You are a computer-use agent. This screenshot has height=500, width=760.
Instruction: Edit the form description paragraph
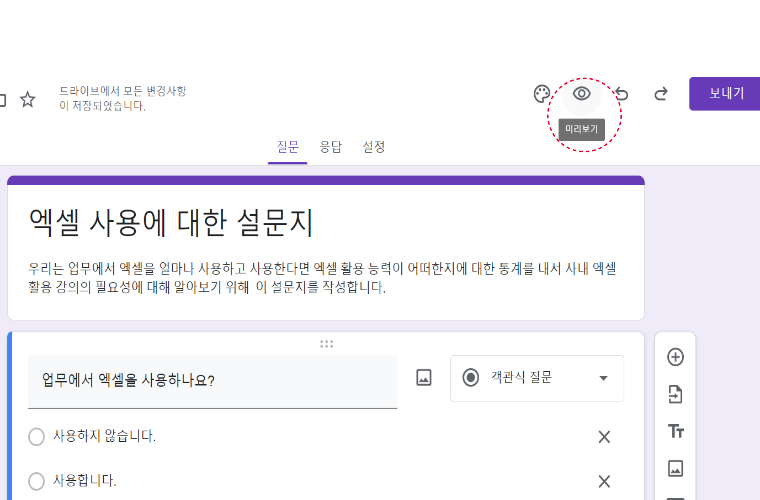322,278
